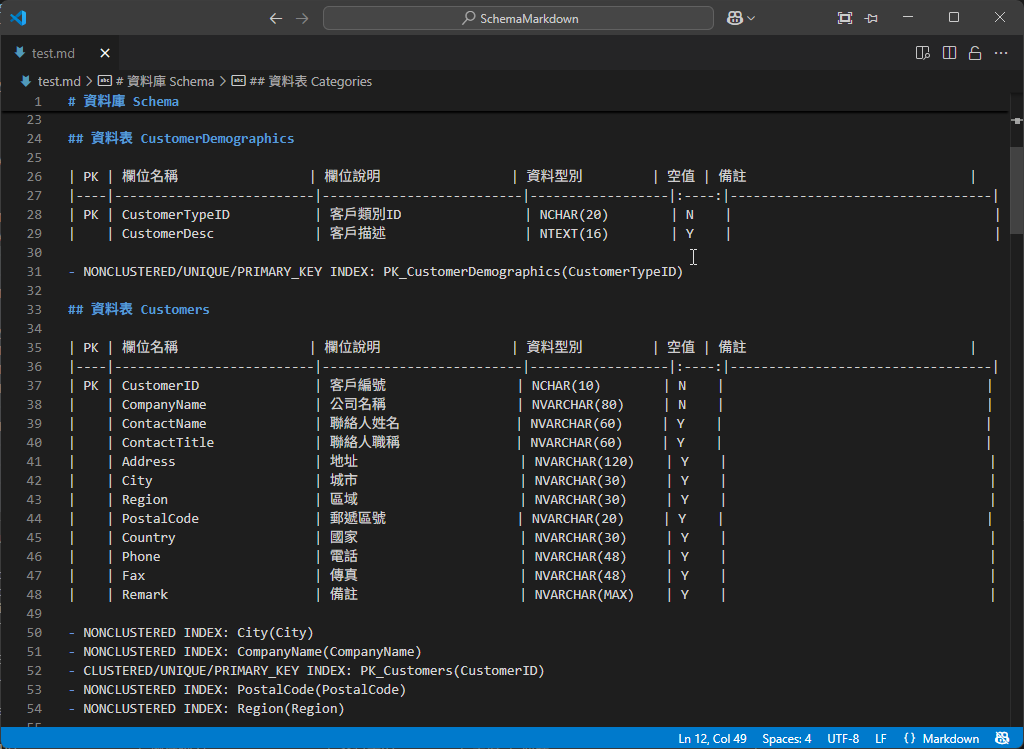Click the VS Code logo menu icon
This screenshot has width=1024, height=749.
(x=18, y=18)
